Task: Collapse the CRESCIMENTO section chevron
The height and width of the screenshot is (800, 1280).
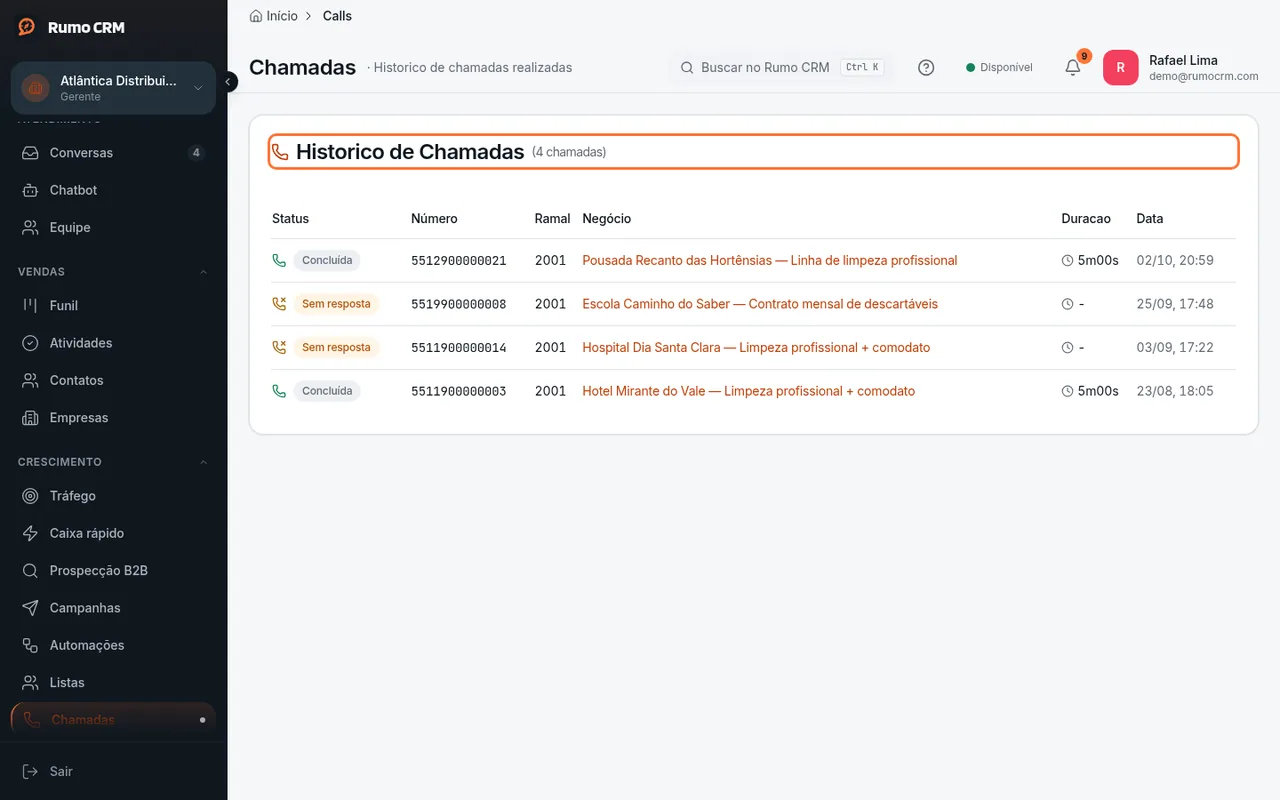Action: 204,462
